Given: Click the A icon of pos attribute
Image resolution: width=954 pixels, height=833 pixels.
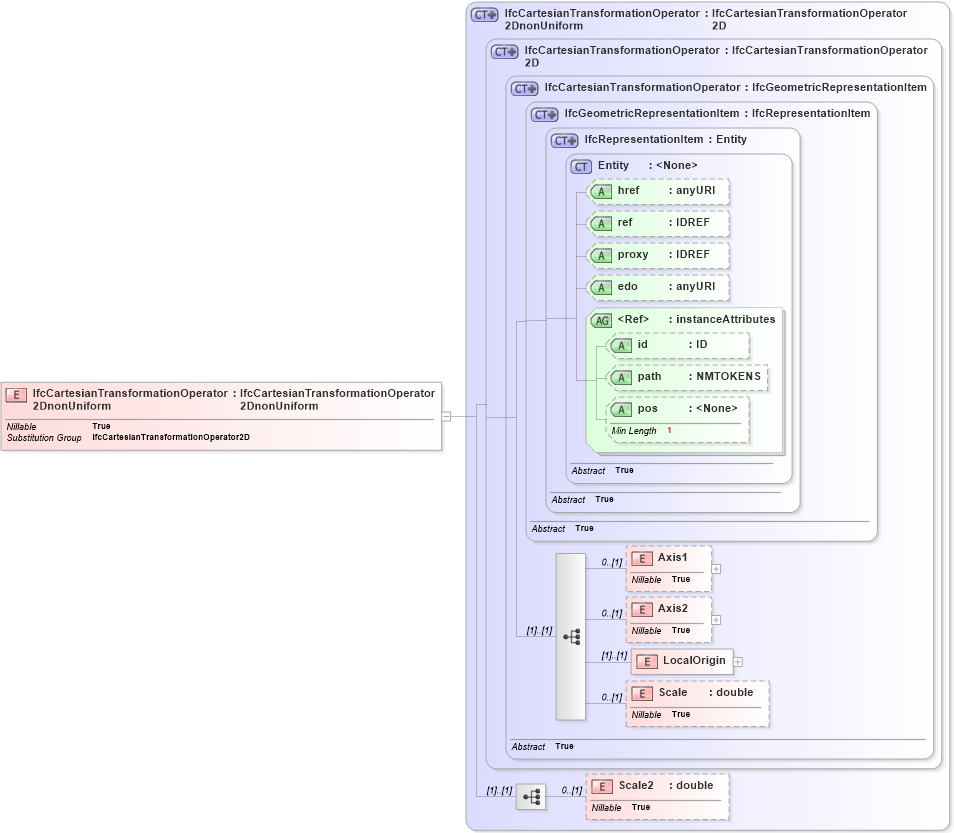Looking at the screenshot, I should coord(621,408).
